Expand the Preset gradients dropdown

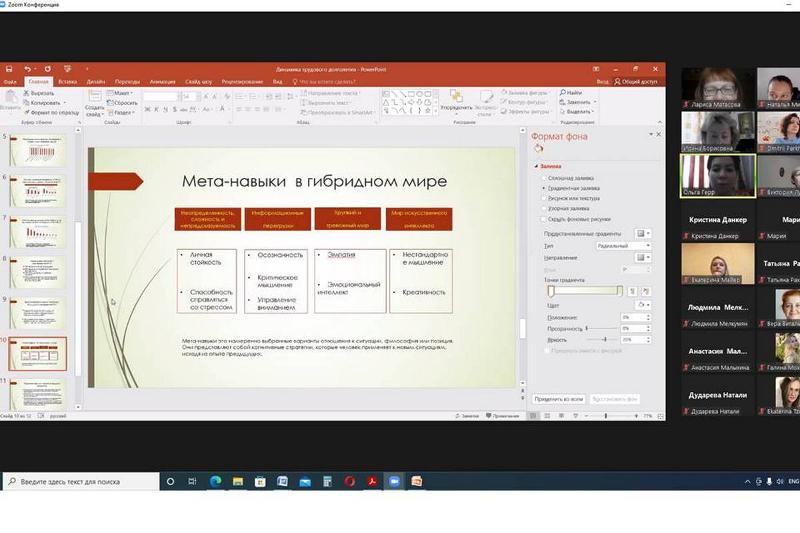[x=642, y=233]
